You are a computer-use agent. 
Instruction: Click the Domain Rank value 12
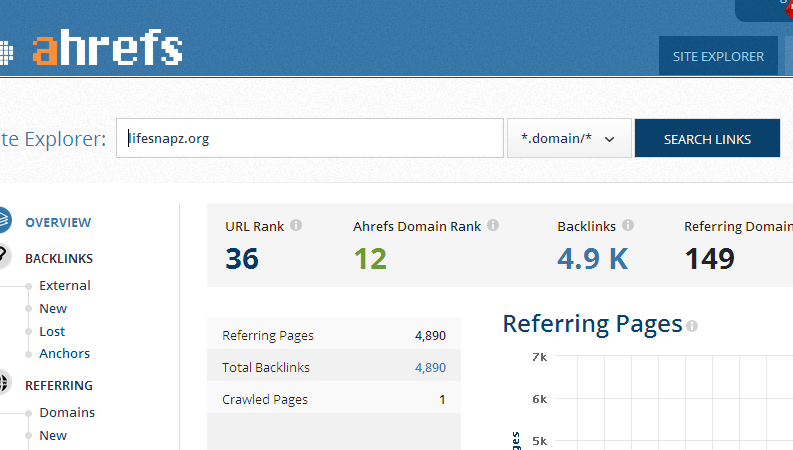[x=370, y=258]
